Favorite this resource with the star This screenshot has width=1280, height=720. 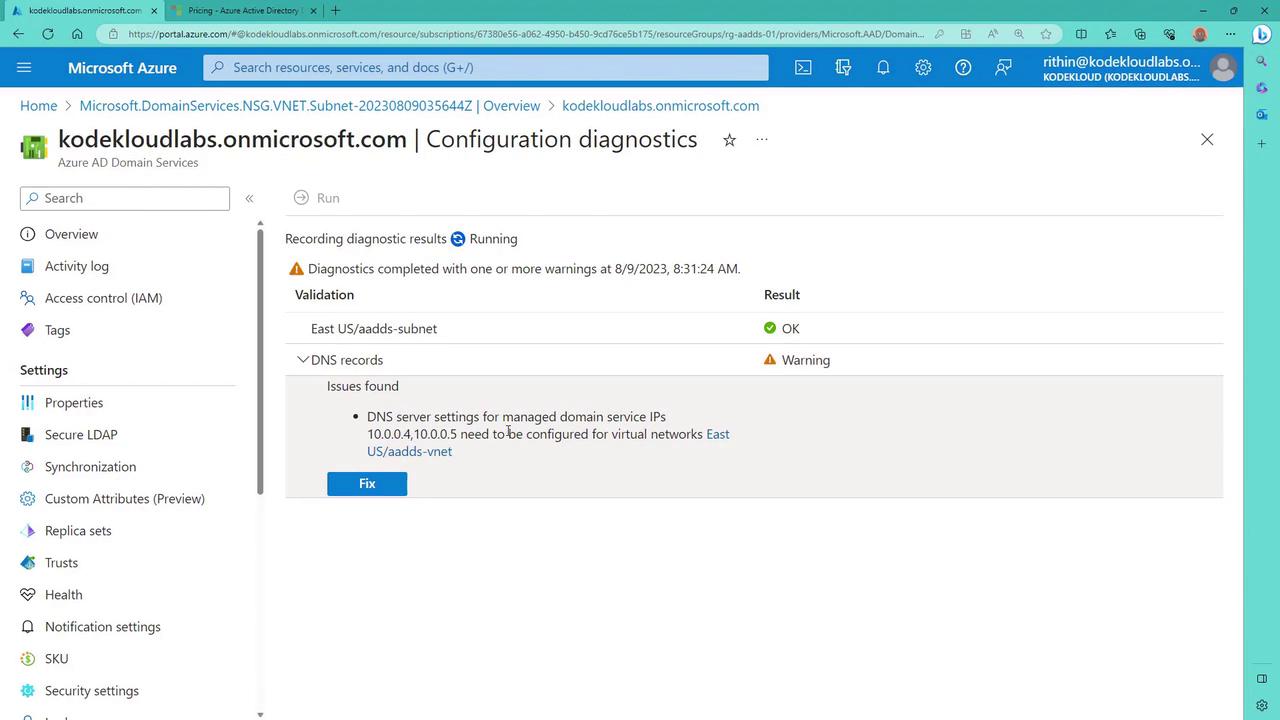point(729,140)
